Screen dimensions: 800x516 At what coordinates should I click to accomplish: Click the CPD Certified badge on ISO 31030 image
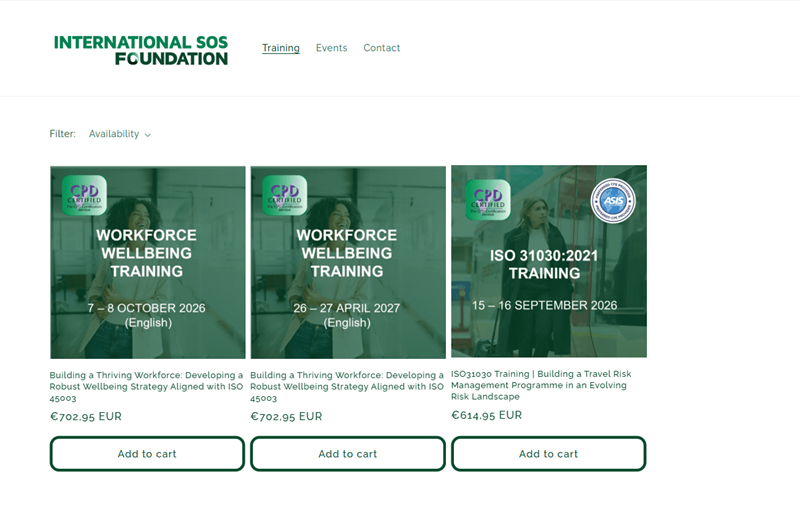pyautogui.click(x=488, y=200)
